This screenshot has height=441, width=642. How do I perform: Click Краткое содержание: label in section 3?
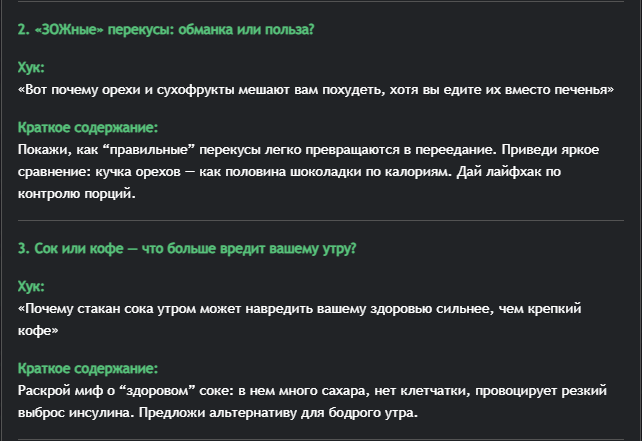click(88, 369)
